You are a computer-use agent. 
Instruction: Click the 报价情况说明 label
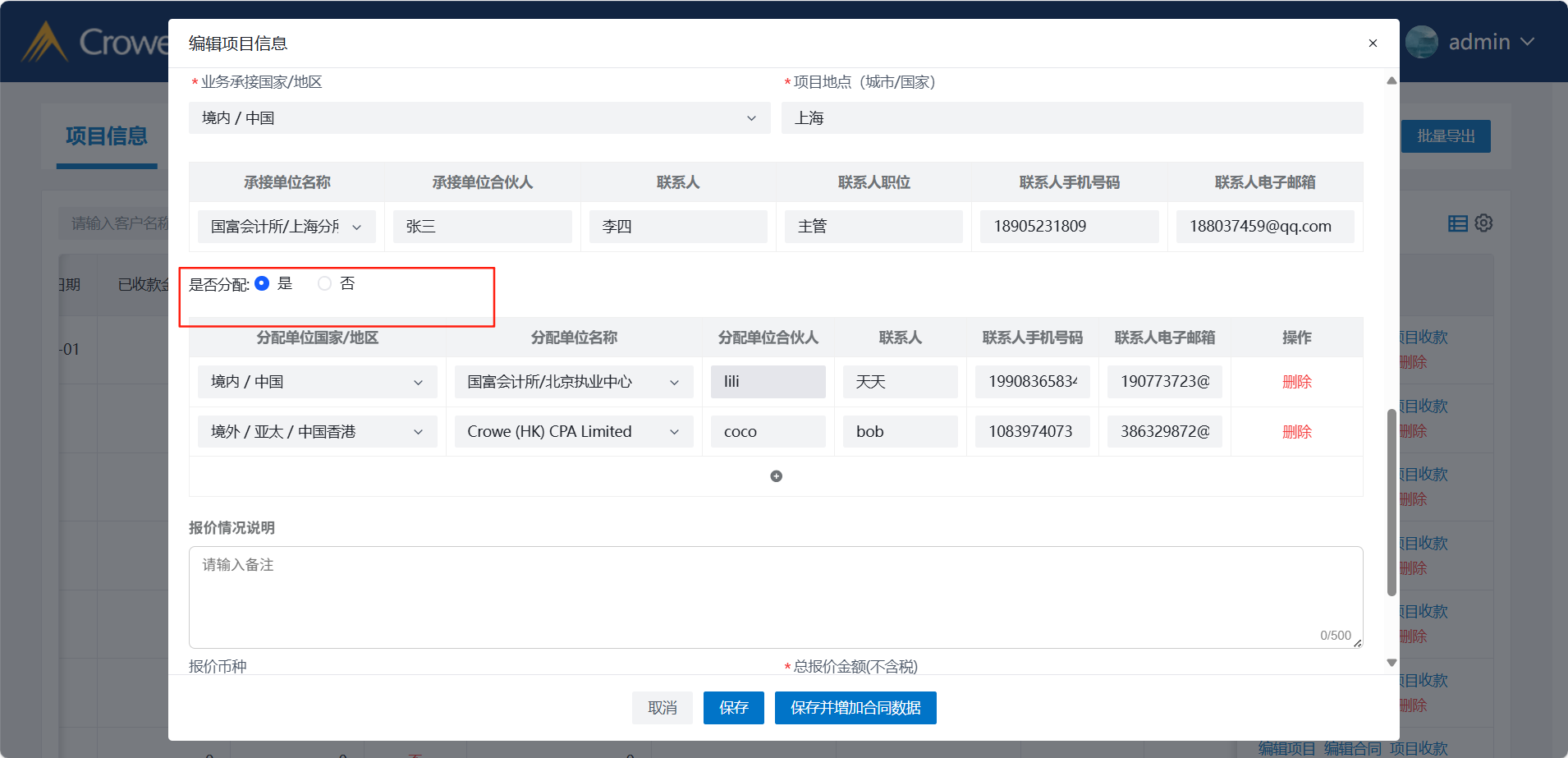tap(232, 528)
